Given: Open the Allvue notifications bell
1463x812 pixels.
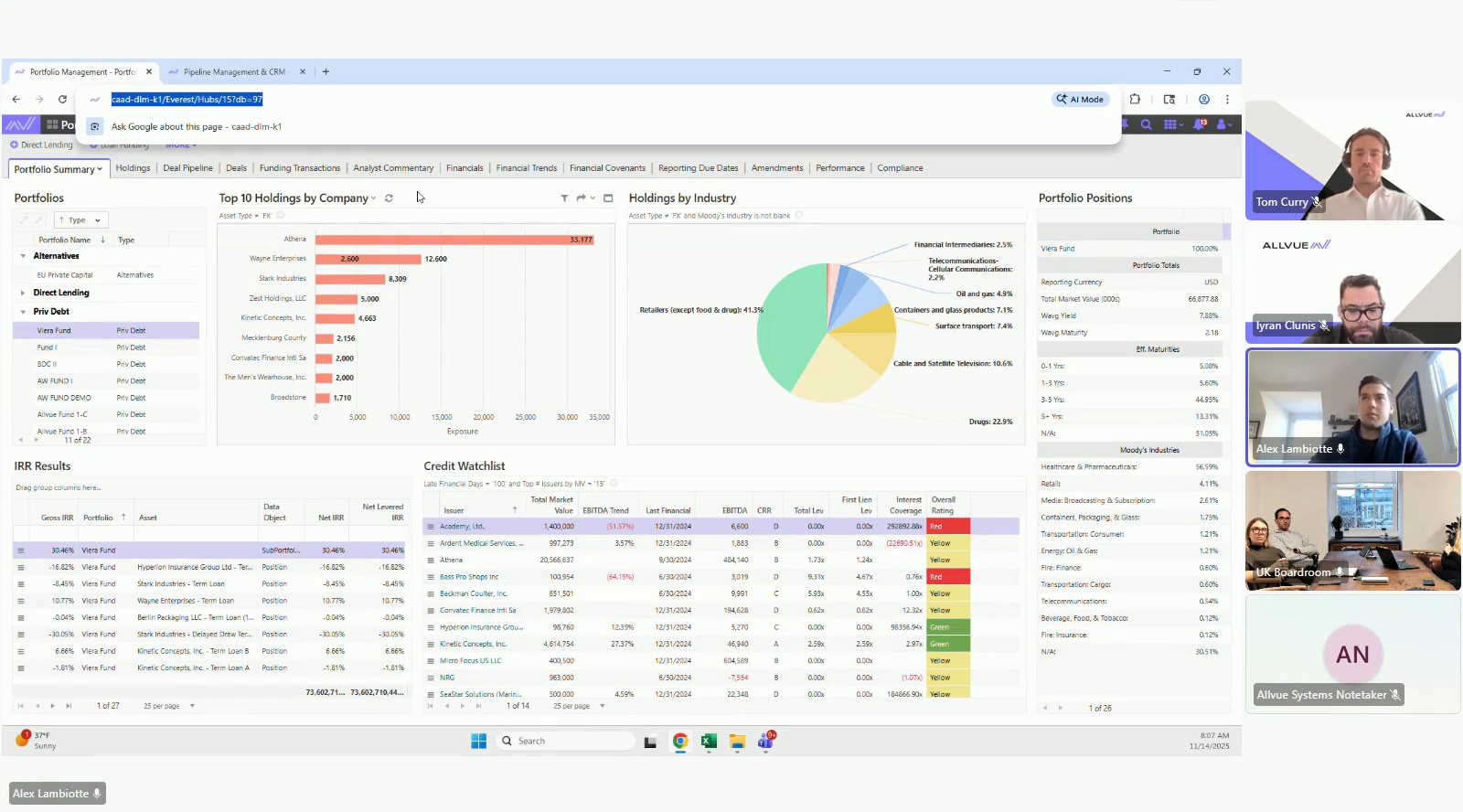Looking at the screenshot, I should pyautogui.click(x=1199, y=124).
